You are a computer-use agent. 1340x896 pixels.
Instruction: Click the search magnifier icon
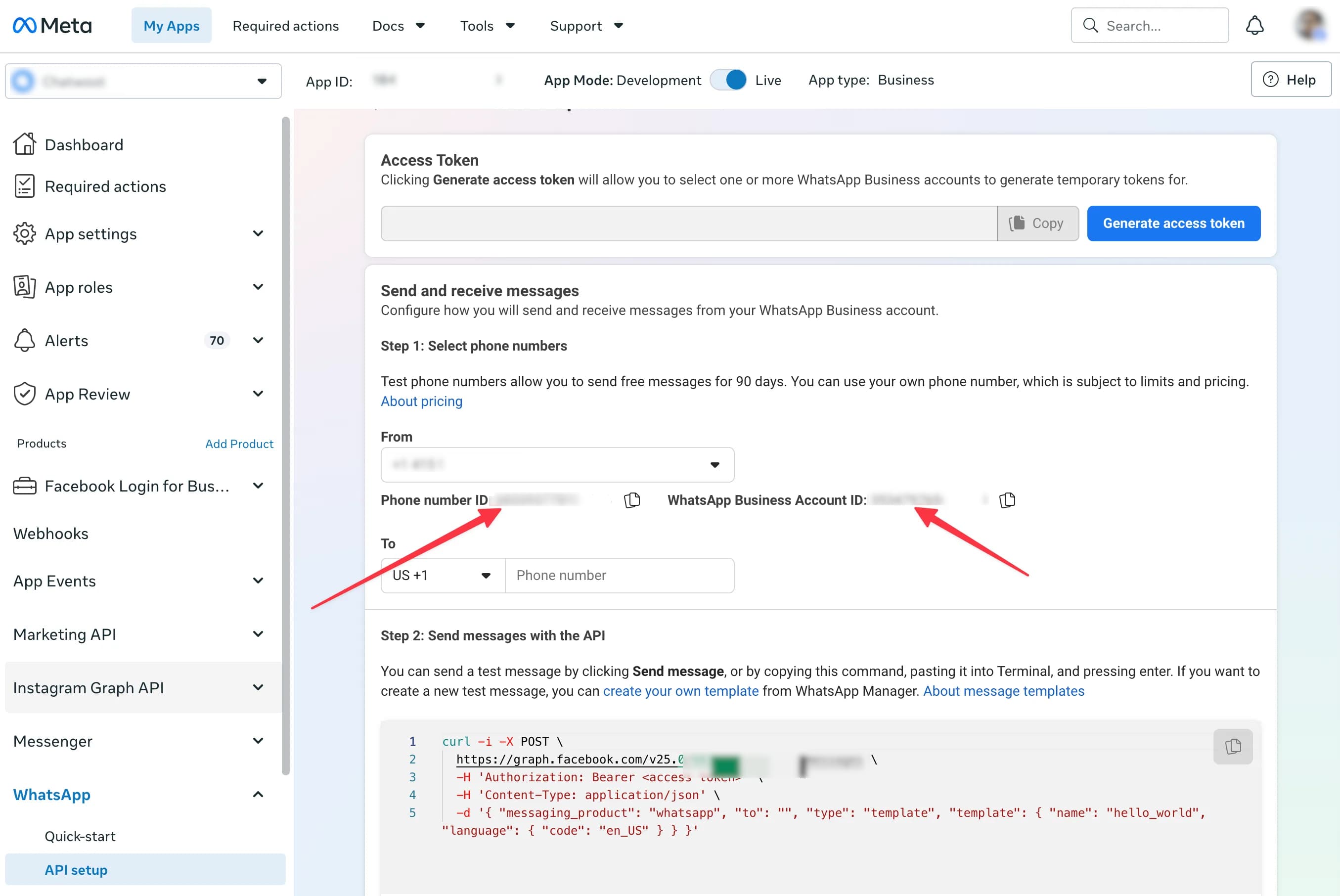(x=1090, y=26)
